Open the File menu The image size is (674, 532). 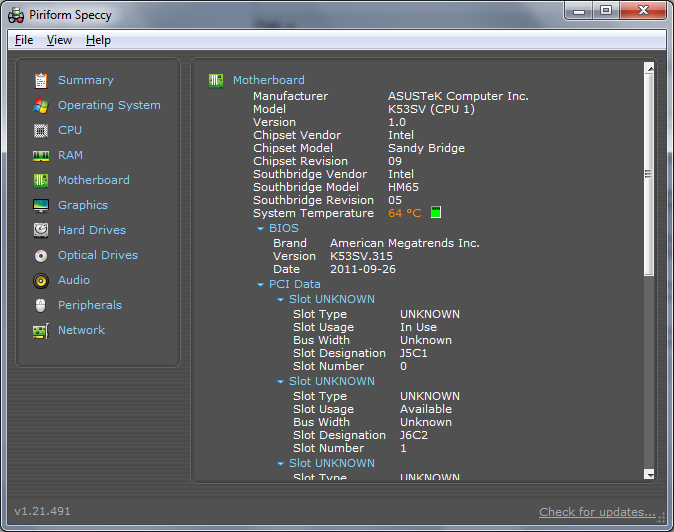(x=24, y=40)
